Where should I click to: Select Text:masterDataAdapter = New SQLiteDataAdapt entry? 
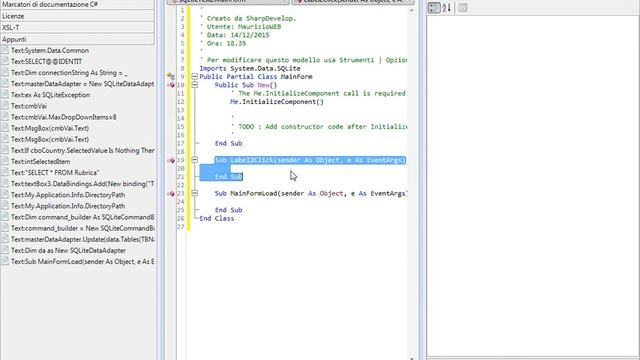[x=82, y=84]
